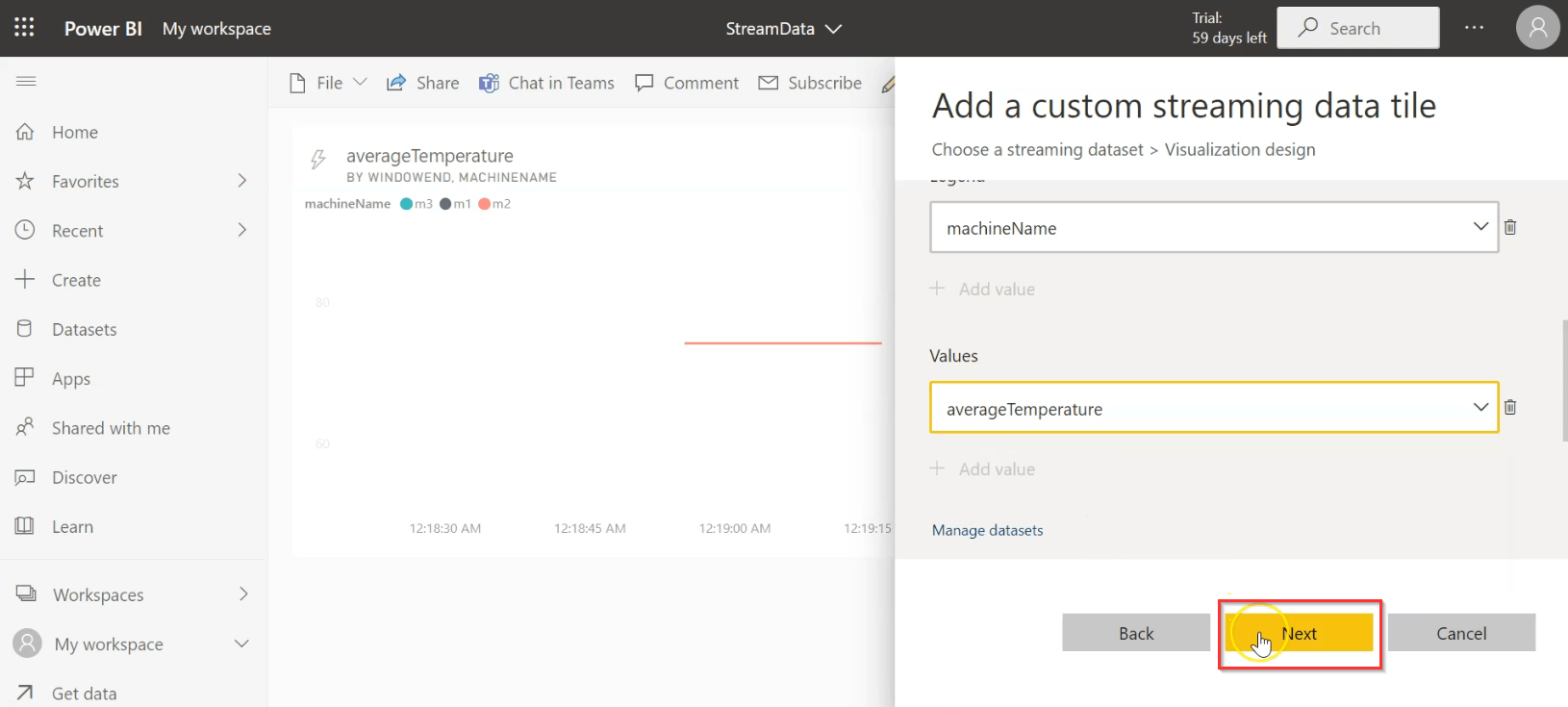Expand the Workspaces flyout chevron
Image resolution: width=1568 pixels, height=707 pixels.
coord(242,594)
